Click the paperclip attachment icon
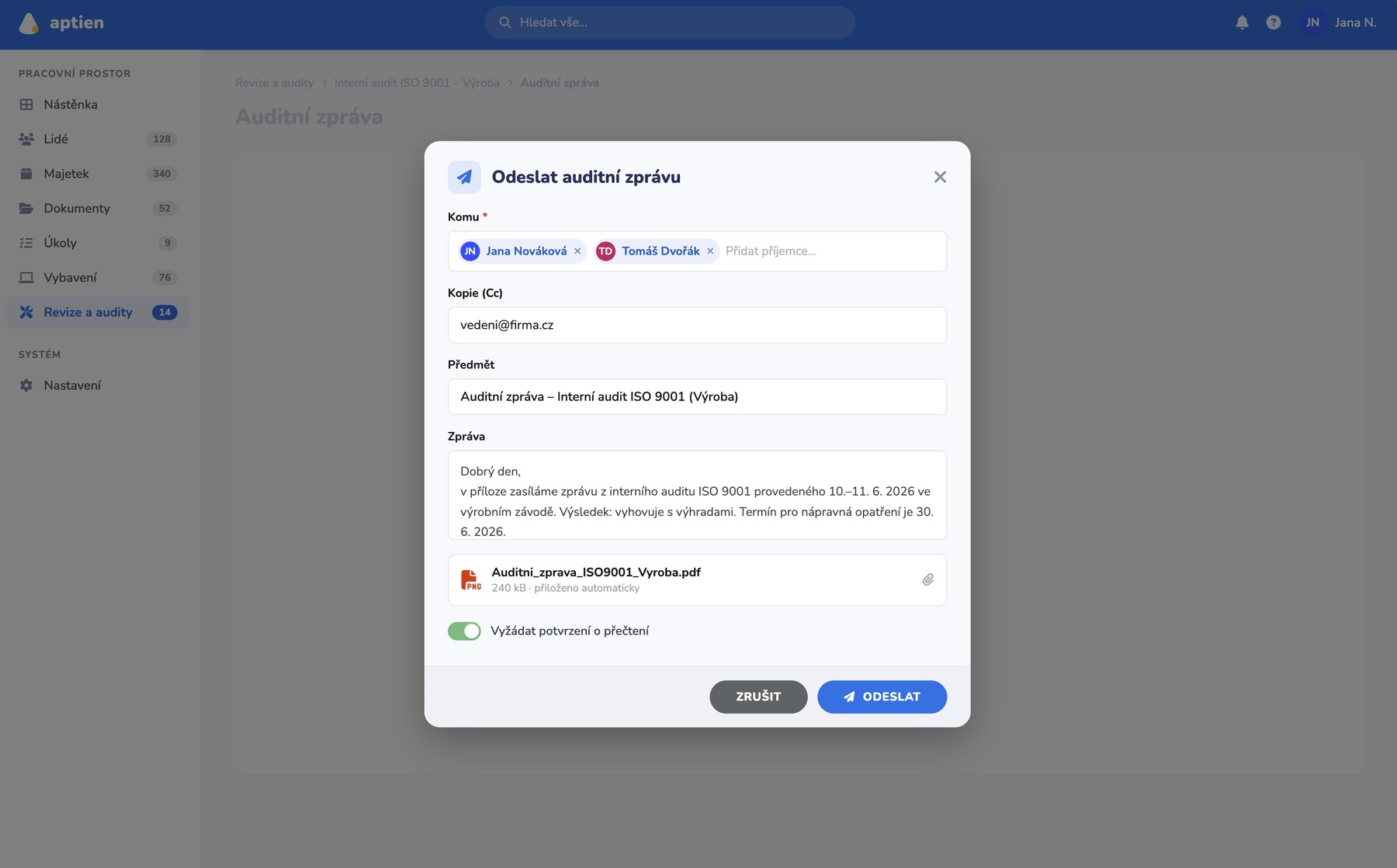 coord(927,579)
